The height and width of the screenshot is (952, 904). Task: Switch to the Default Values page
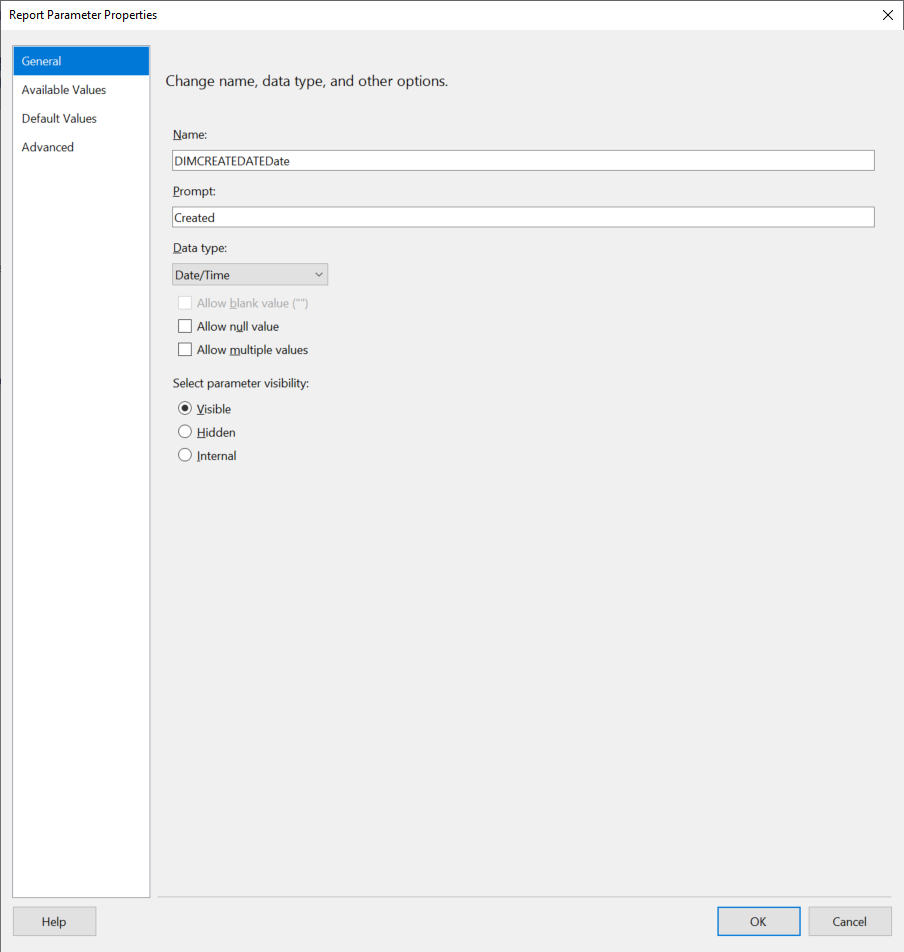coord(60,118)
